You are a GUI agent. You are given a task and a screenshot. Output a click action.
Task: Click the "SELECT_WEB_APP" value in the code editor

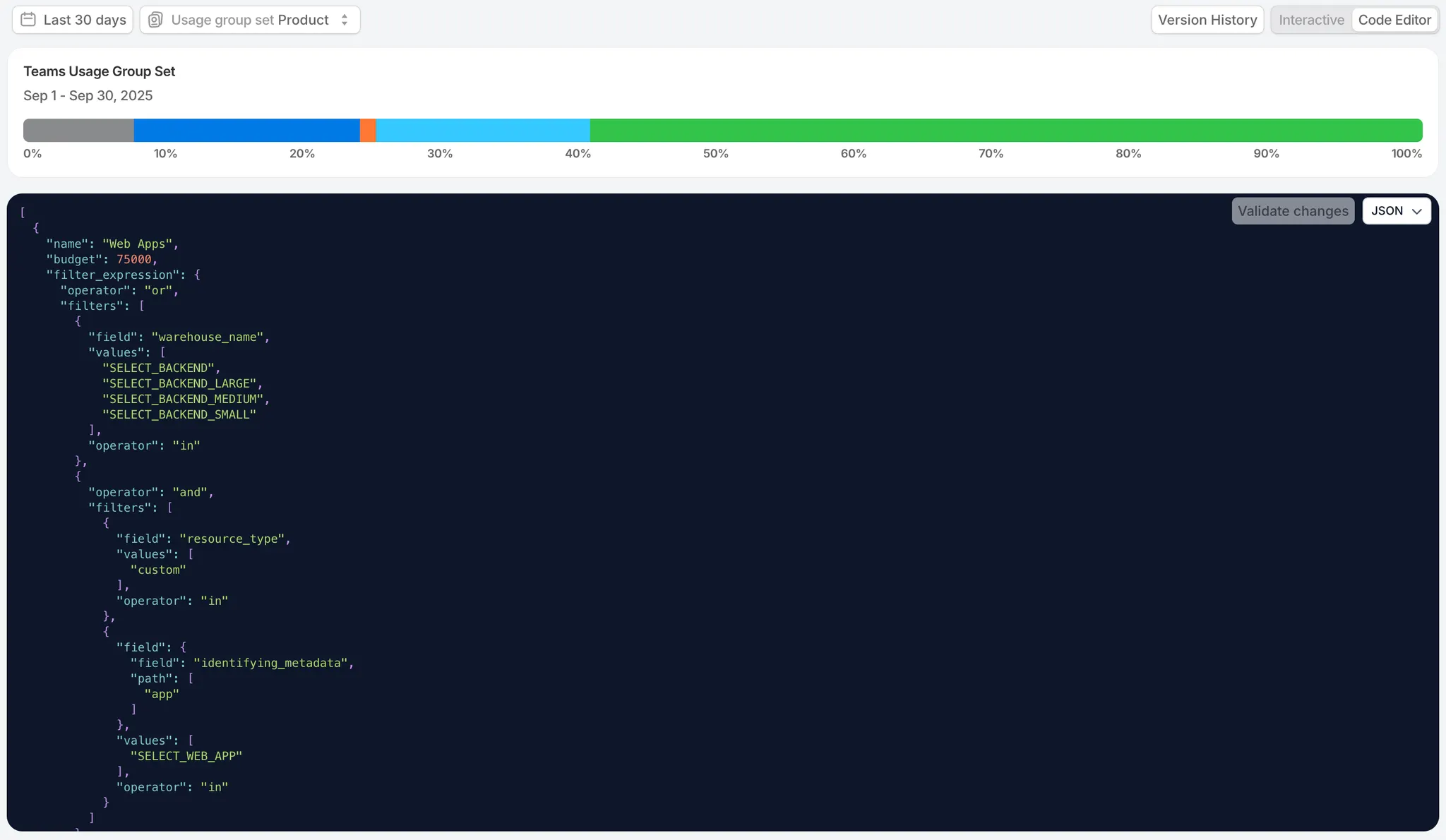pos(186,756)
